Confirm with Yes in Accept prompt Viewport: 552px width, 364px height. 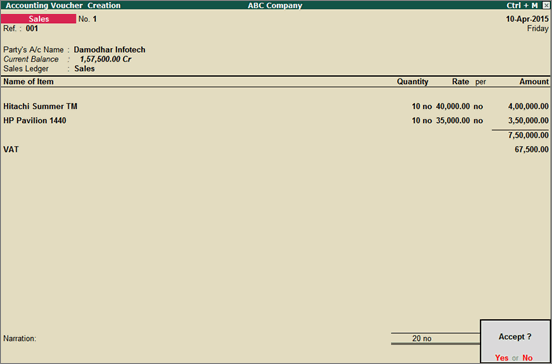tap(501, 358)
